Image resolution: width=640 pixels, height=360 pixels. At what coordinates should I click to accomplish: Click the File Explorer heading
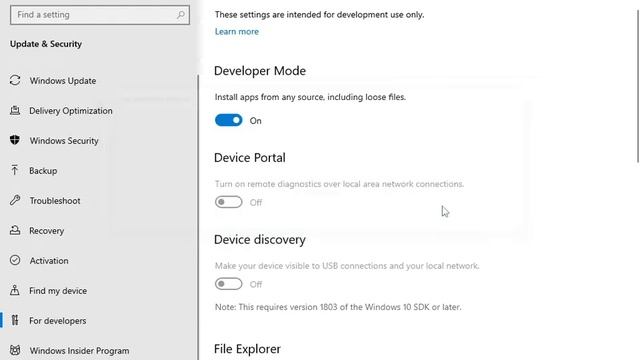[x=247, y=349]
